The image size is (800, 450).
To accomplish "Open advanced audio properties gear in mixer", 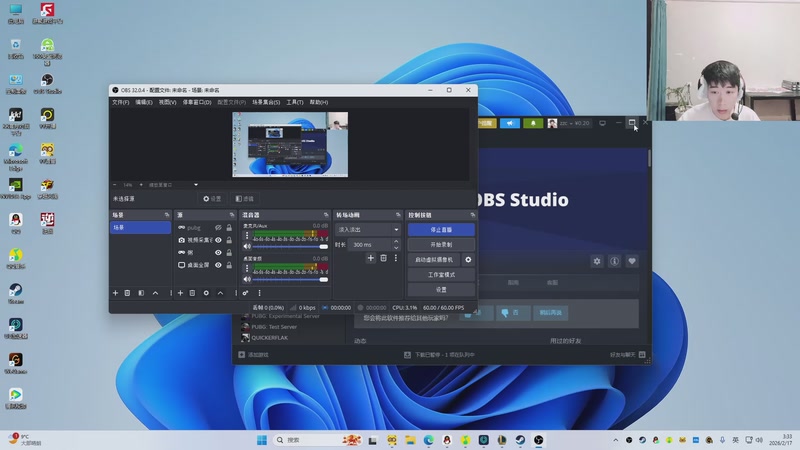I will 246,293.
